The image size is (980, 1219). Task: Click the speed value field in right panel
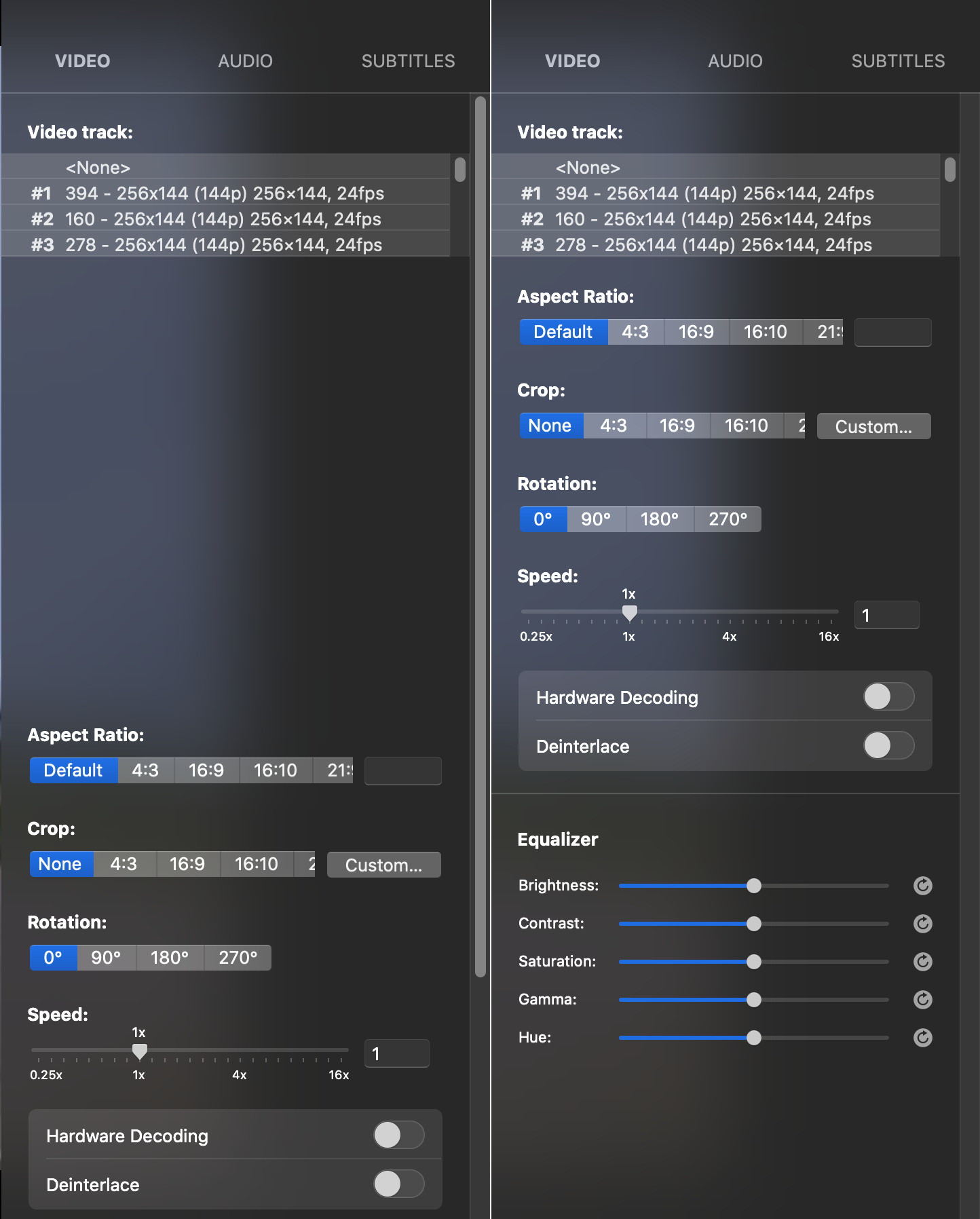[x=887, y=615]
